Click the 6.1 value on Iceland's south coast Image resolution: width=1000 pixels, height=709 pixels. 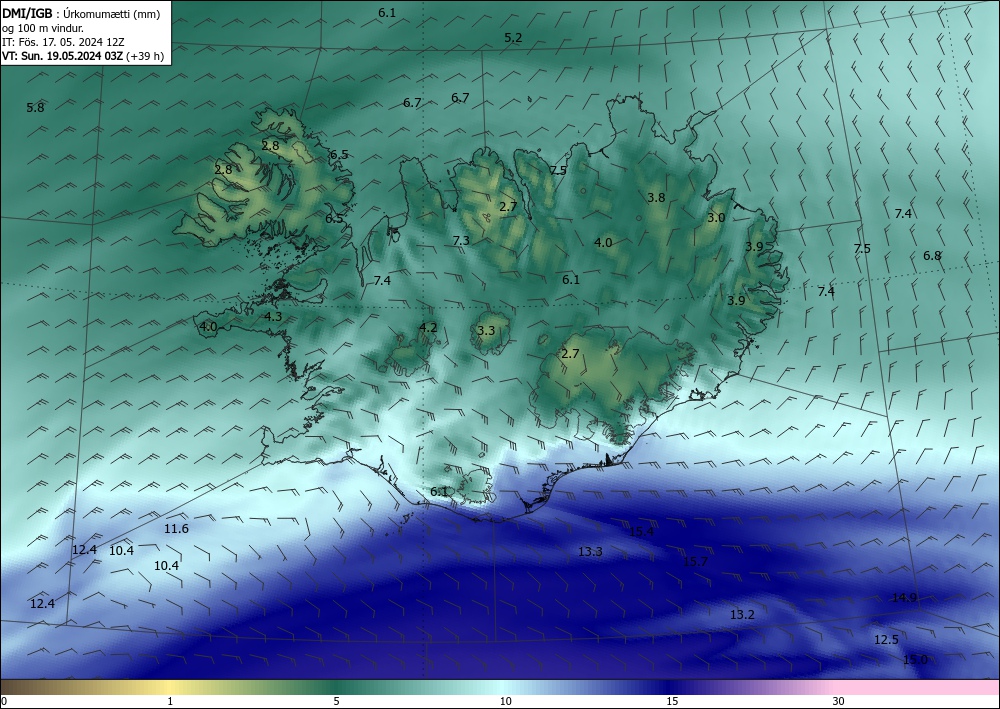(x=439, y=492)
